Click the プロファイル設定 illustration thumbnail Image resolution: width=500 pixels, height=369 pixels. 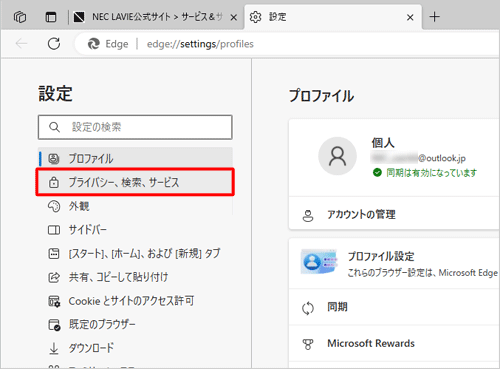point(319,262)
